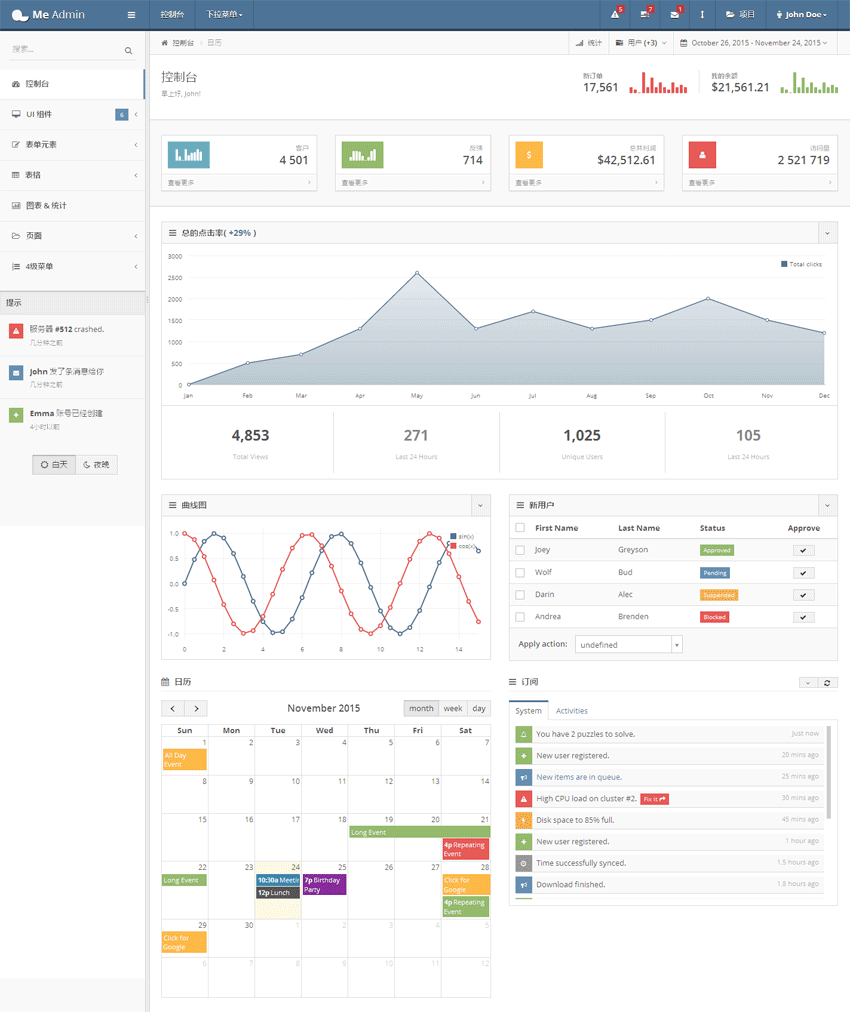Uncheck the Approve box for Darin
Screen dimensions: 850x1012
tap(803, 593)
